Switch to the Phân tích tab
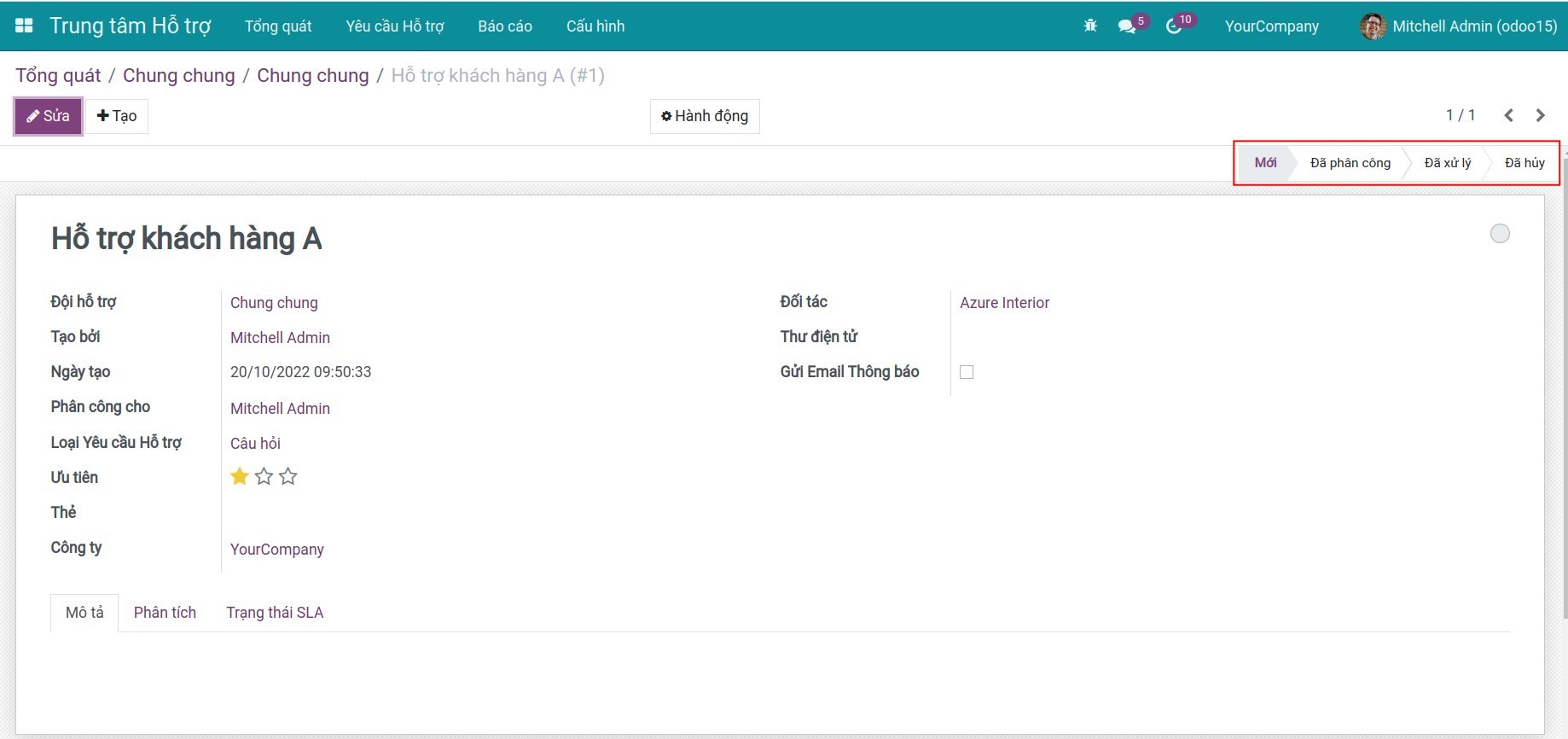Image resolution: width=1568 pixels, height=739 pixels. 165,613
